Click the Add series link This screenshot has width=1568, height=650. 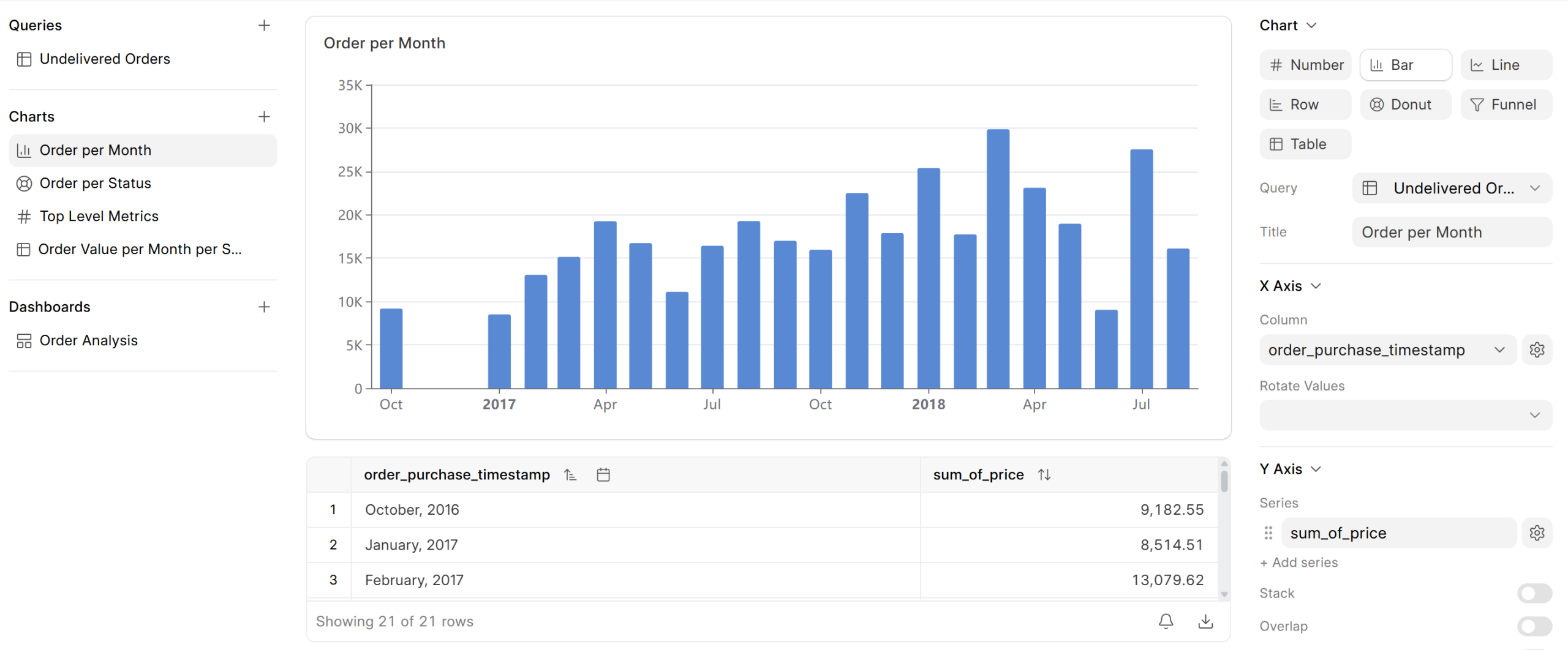tap(1298, 562)
